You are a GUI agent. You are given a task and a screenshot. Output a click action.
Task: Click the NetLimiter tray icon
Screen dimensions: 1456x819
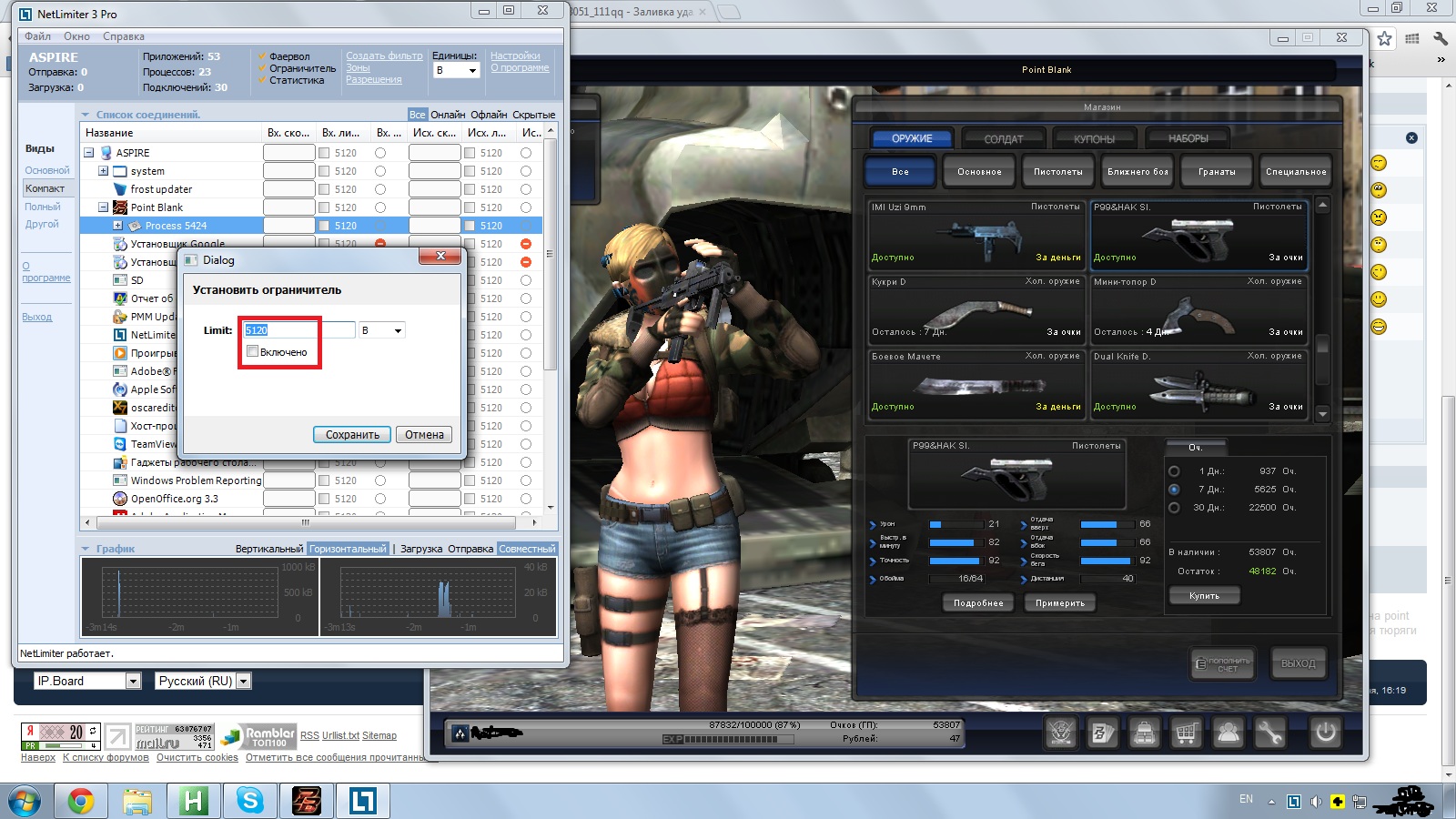(1294, 802)
